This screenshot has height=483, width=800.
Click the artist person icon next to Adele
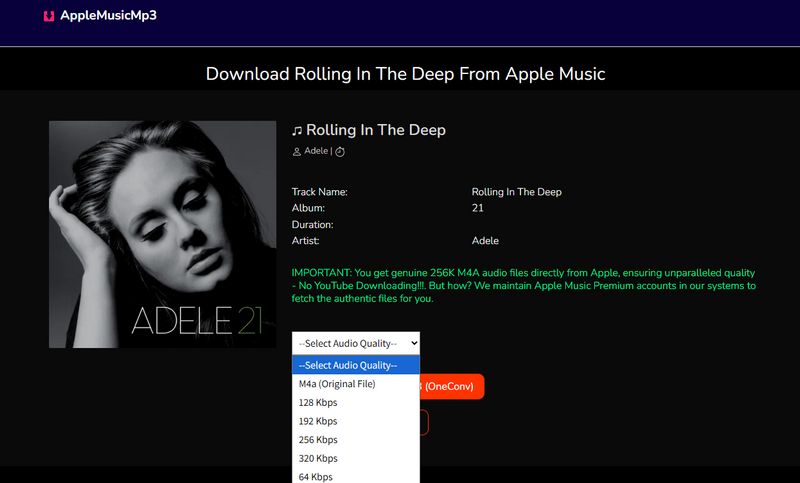point(296,151)
